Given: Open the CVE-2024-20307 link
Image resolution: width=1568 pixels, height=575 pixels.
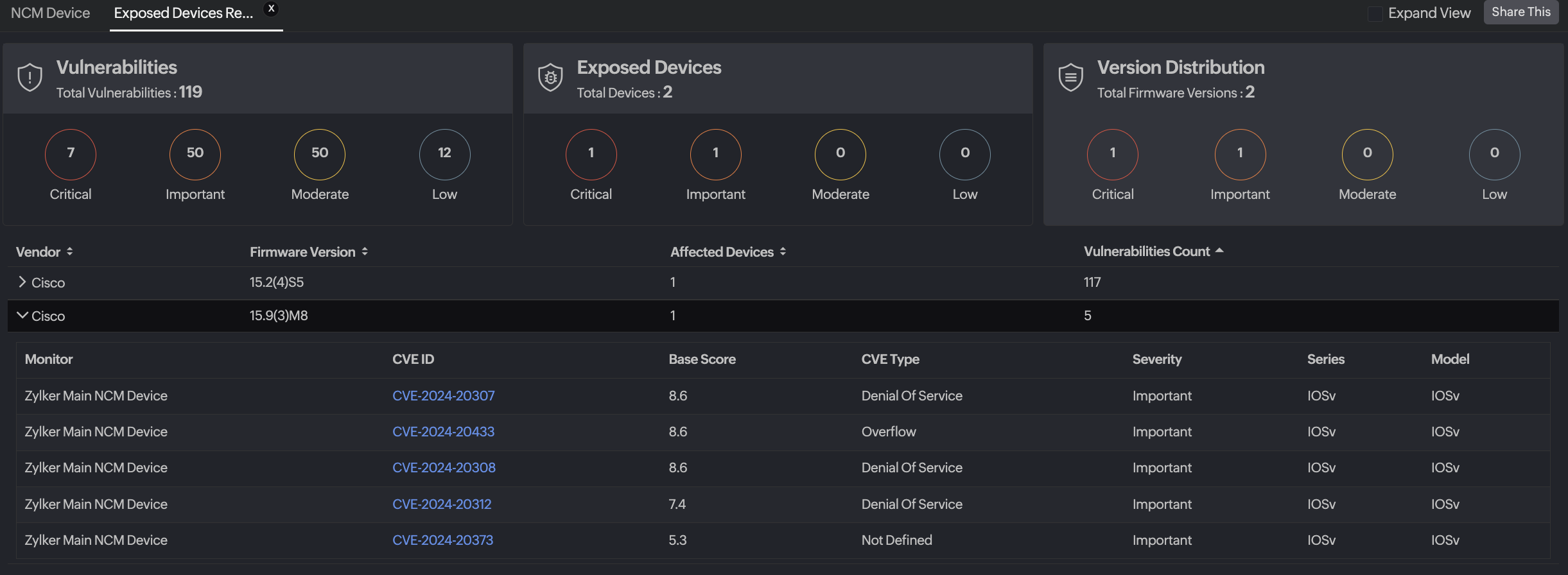Looking at the screenshot, I should (443, 396).
